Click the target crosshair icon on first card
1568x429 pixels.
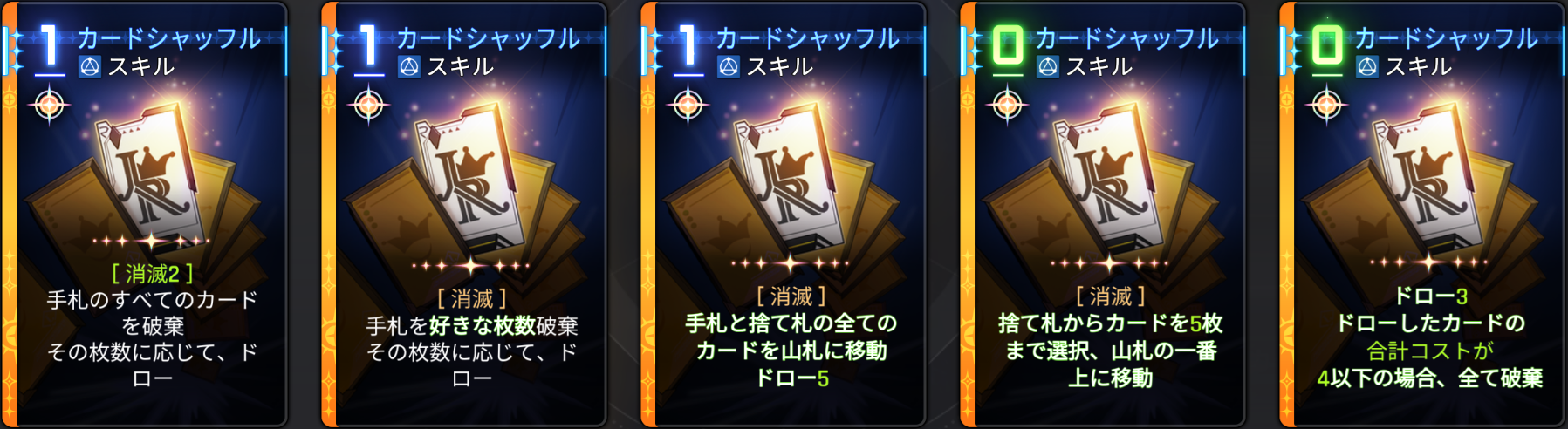[49, 106]
